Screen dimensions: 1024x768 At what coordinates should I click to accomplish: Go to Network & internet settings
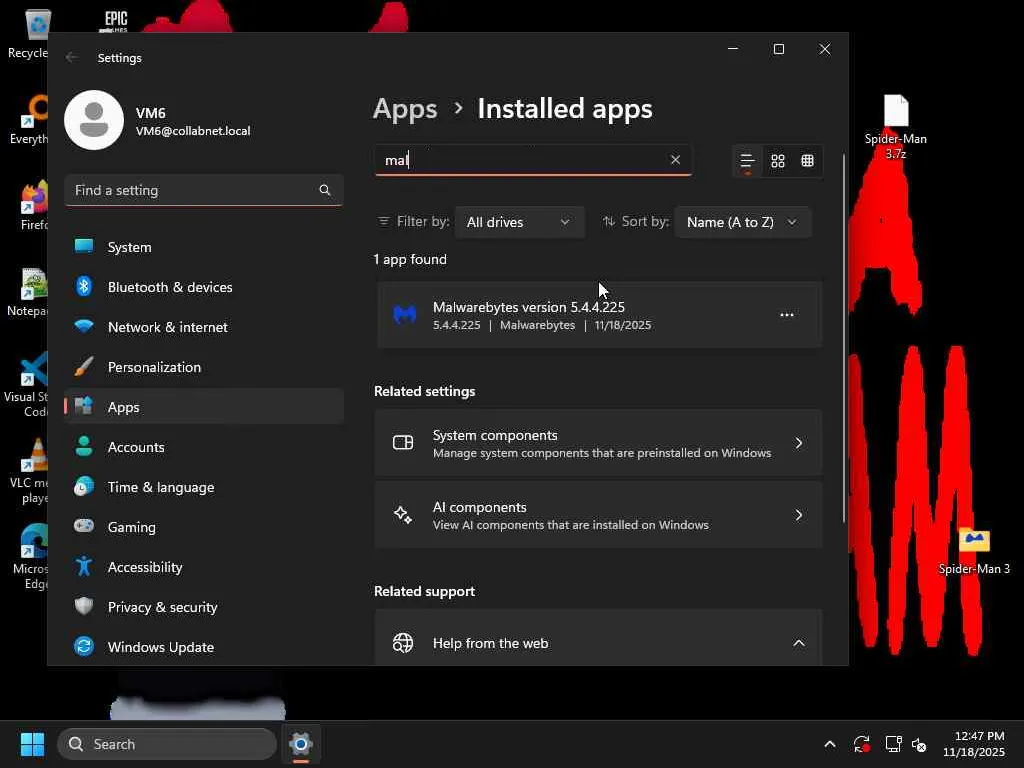(x=204, y=327)
